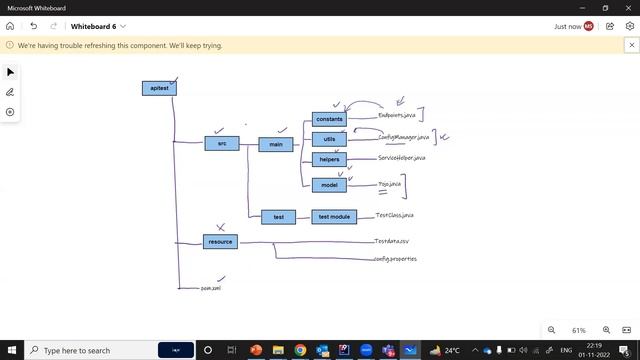Click the pom.xml handwritten text
This screenshot has height=360, width=640.
point(211,288)
